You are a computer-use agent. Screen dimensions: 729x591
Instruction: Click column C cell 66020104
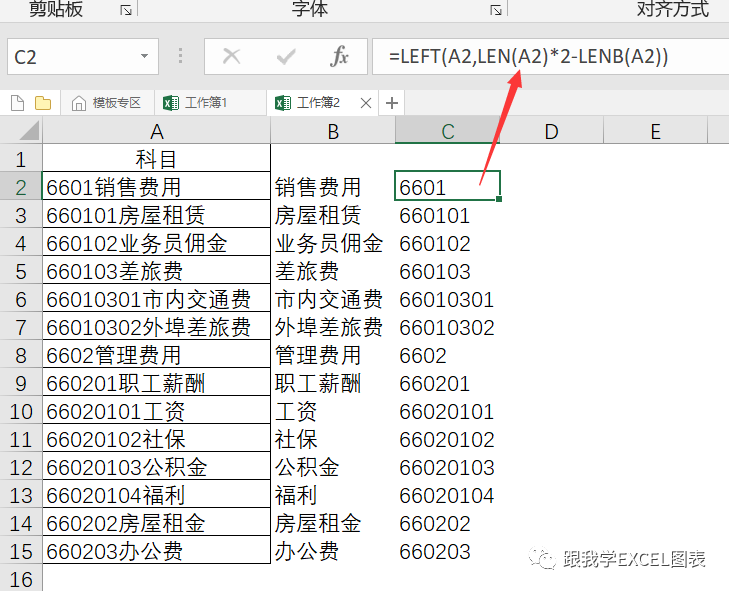(448, 494)
